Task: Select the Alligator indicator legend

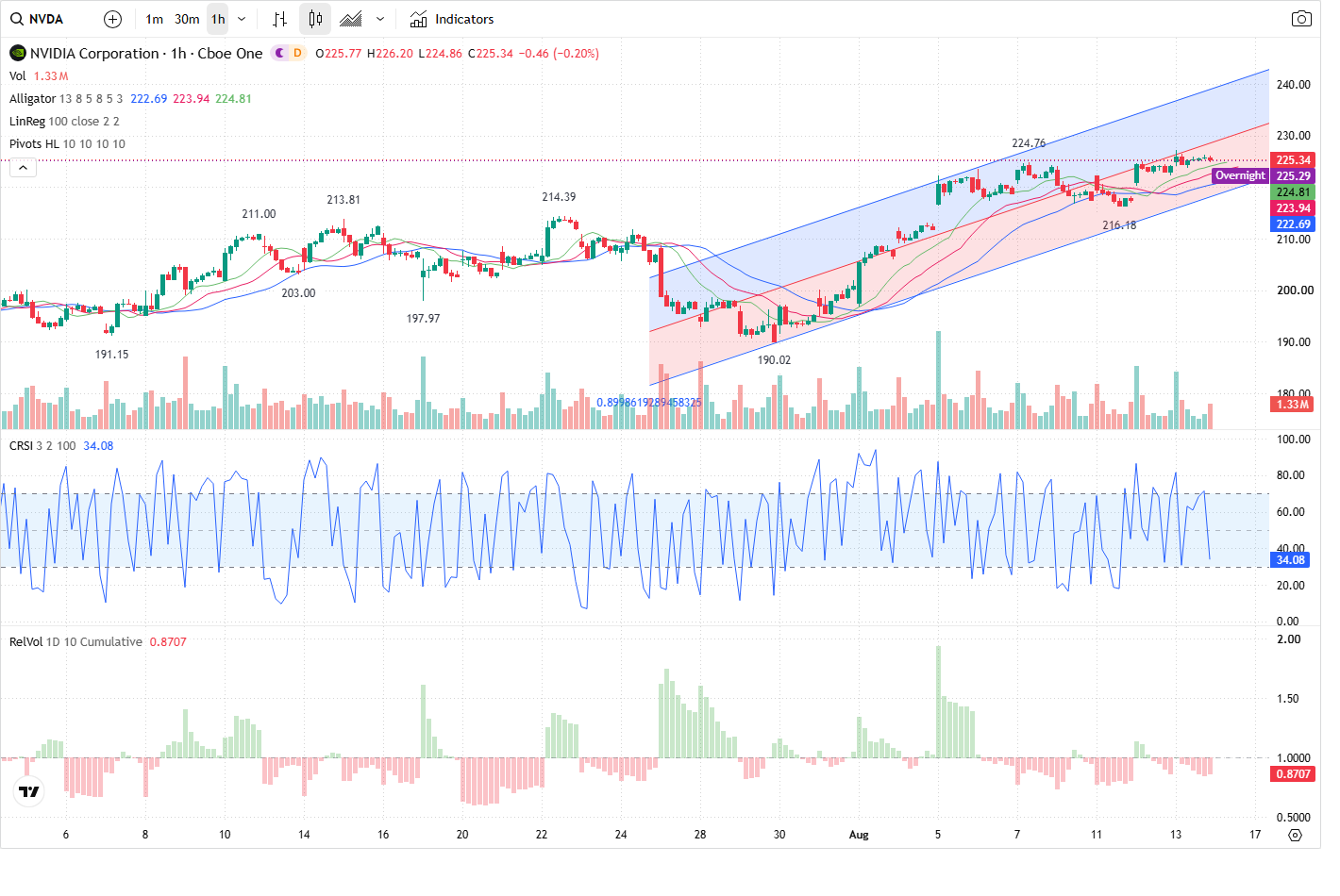Action: coord(32,99)
